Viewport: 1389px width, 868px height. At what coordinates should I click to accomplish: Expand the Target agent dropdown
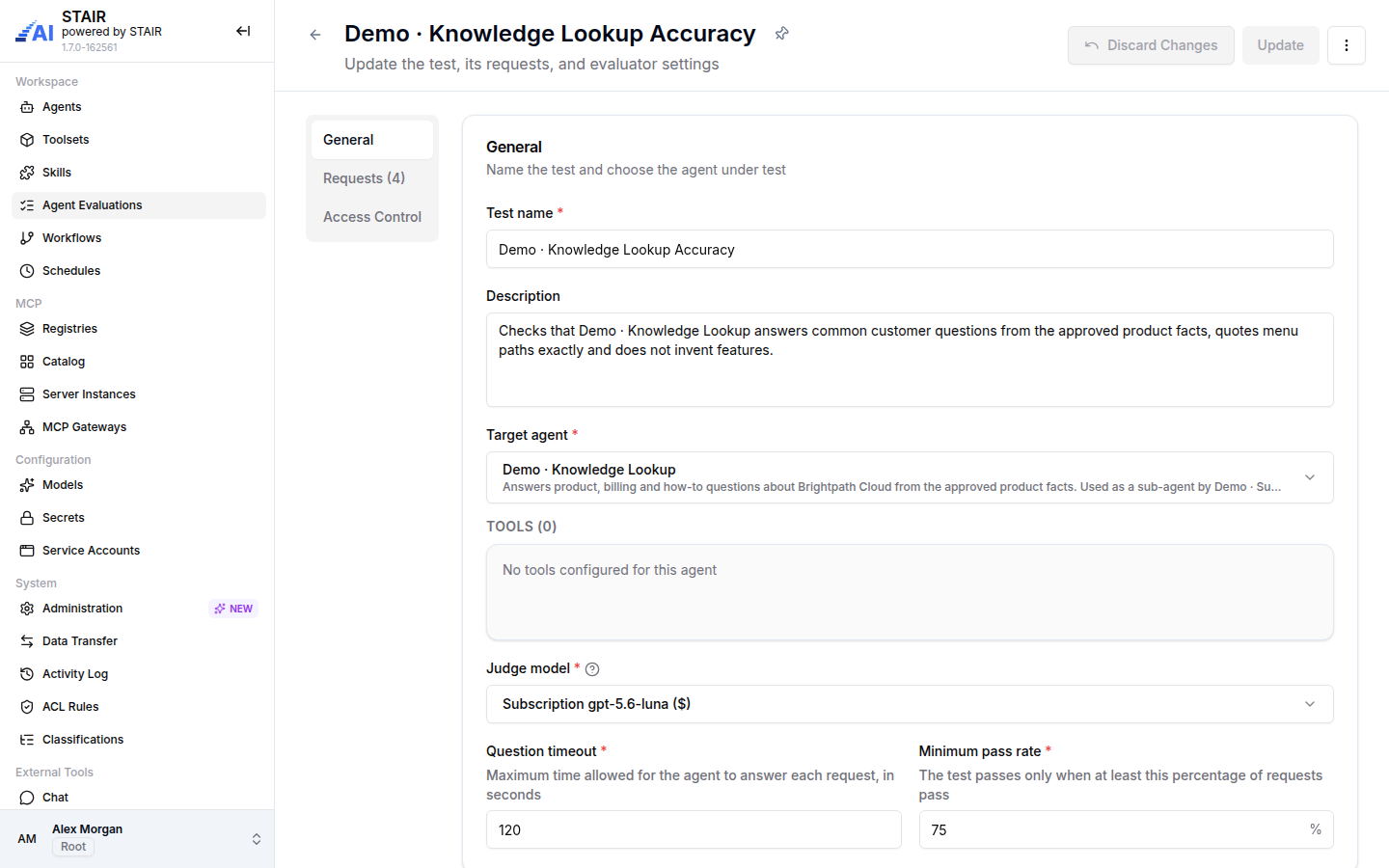coord(910,477)
